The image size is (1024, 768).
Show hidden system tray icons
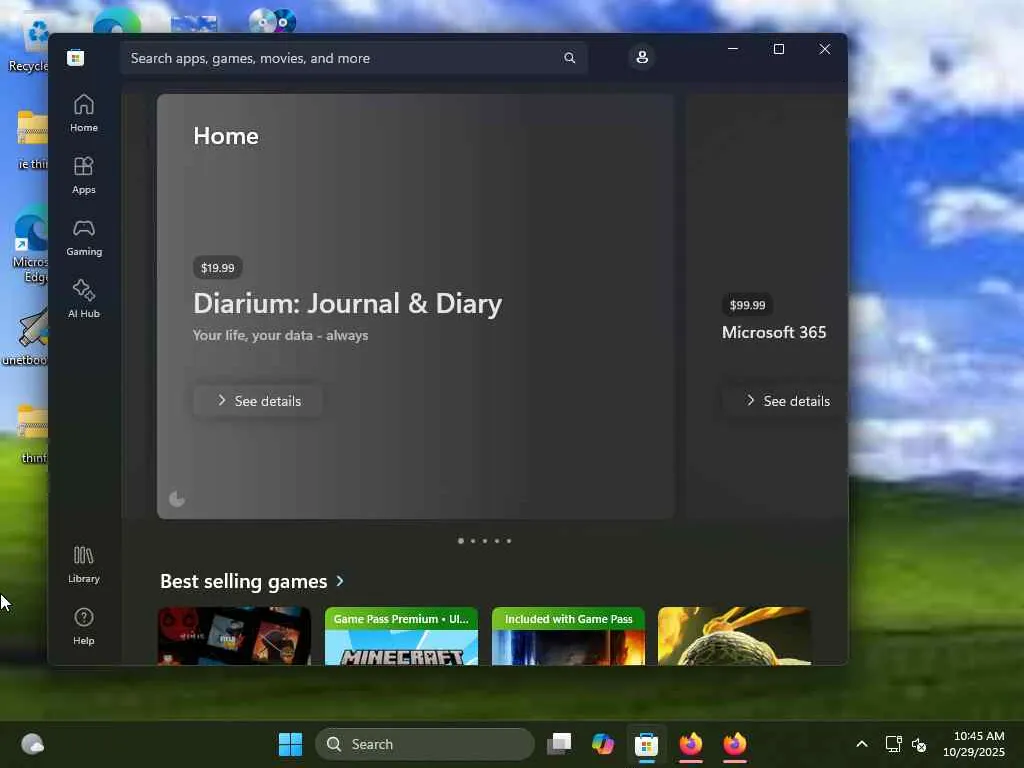click(x=862, y=744)
